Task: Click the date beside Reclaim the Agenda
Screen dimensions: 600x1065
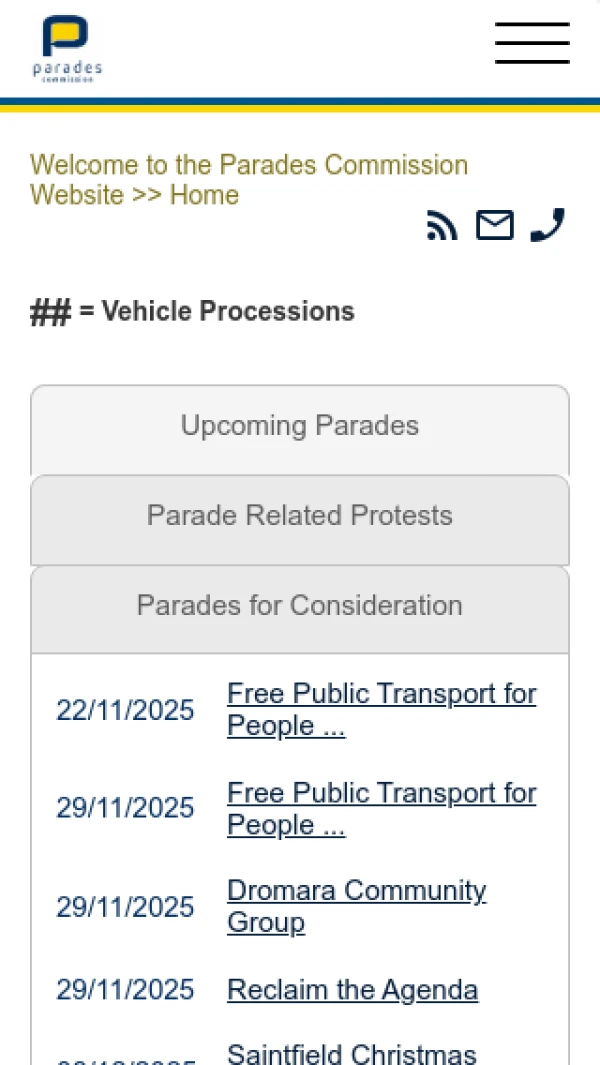Action: [x=125, y=990]
